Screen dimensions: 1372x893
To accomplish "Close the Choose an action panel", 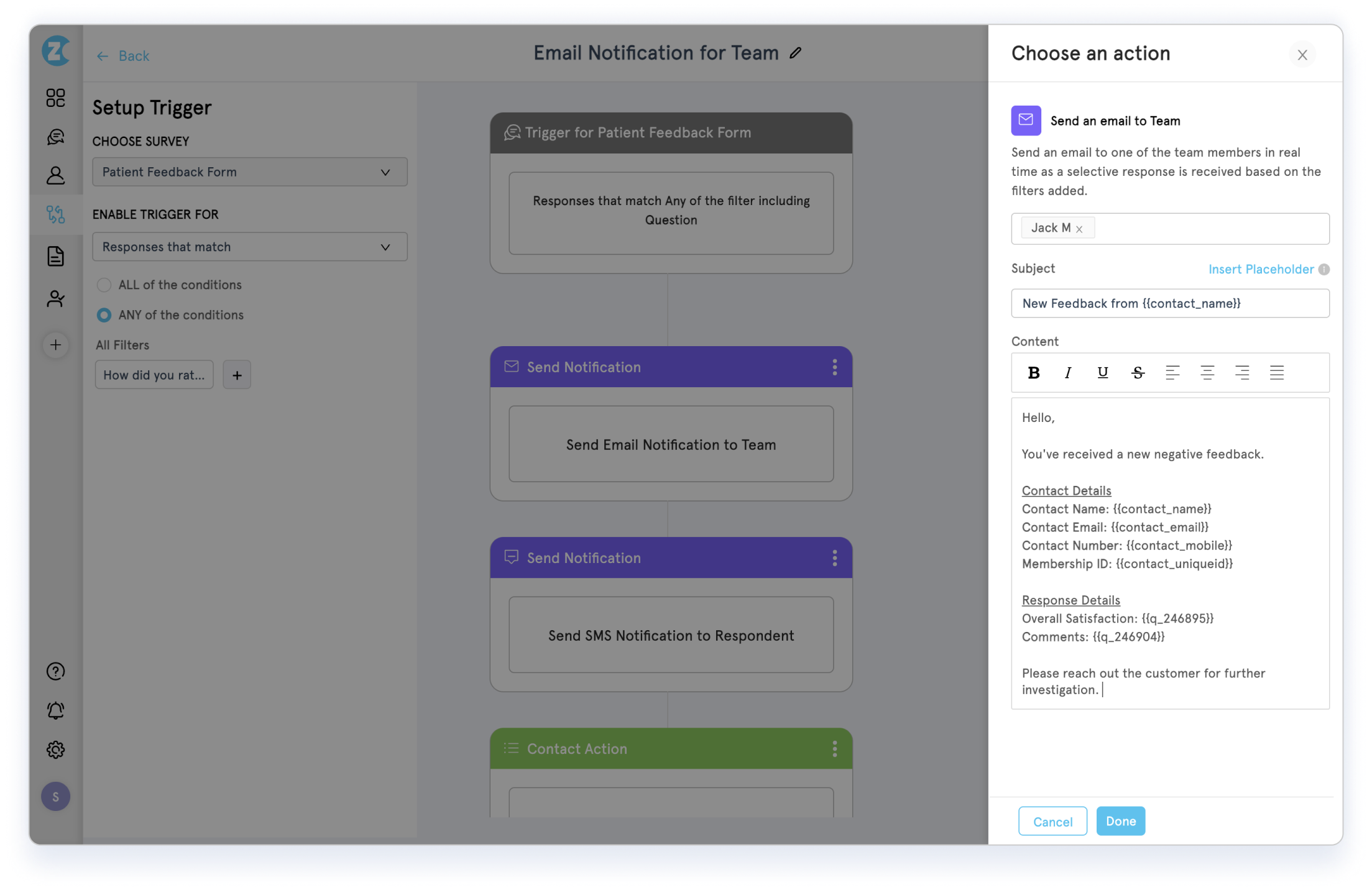I will click(1302, 55).
